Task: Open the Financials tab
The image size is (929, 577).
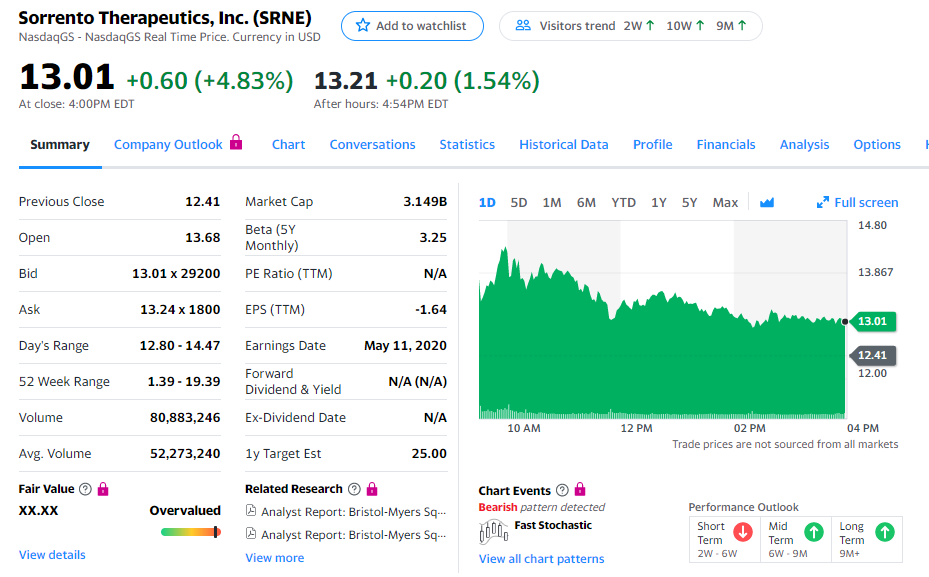Action: (726, 145)
